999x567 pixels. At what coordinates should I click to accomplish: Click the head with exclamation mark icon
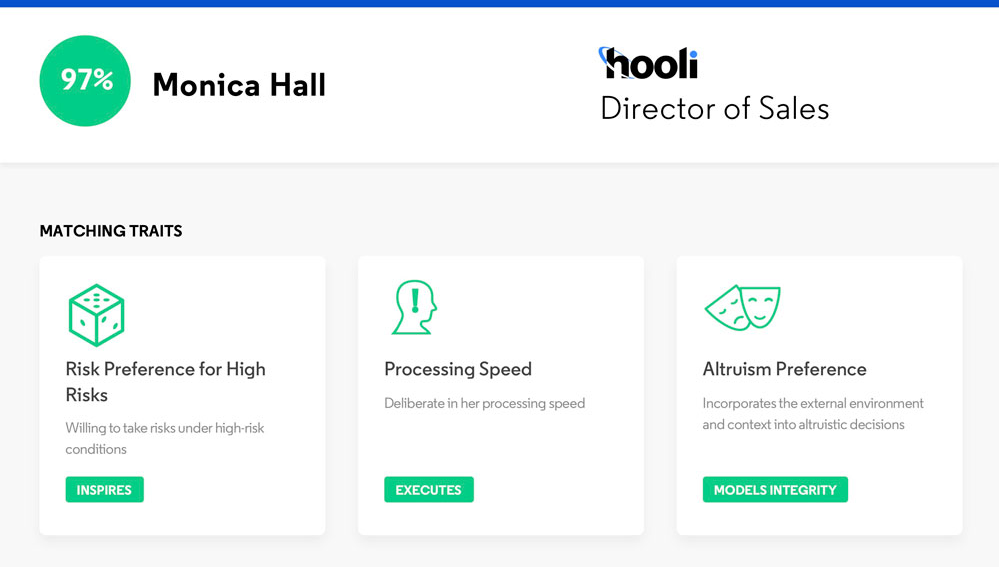414,308
